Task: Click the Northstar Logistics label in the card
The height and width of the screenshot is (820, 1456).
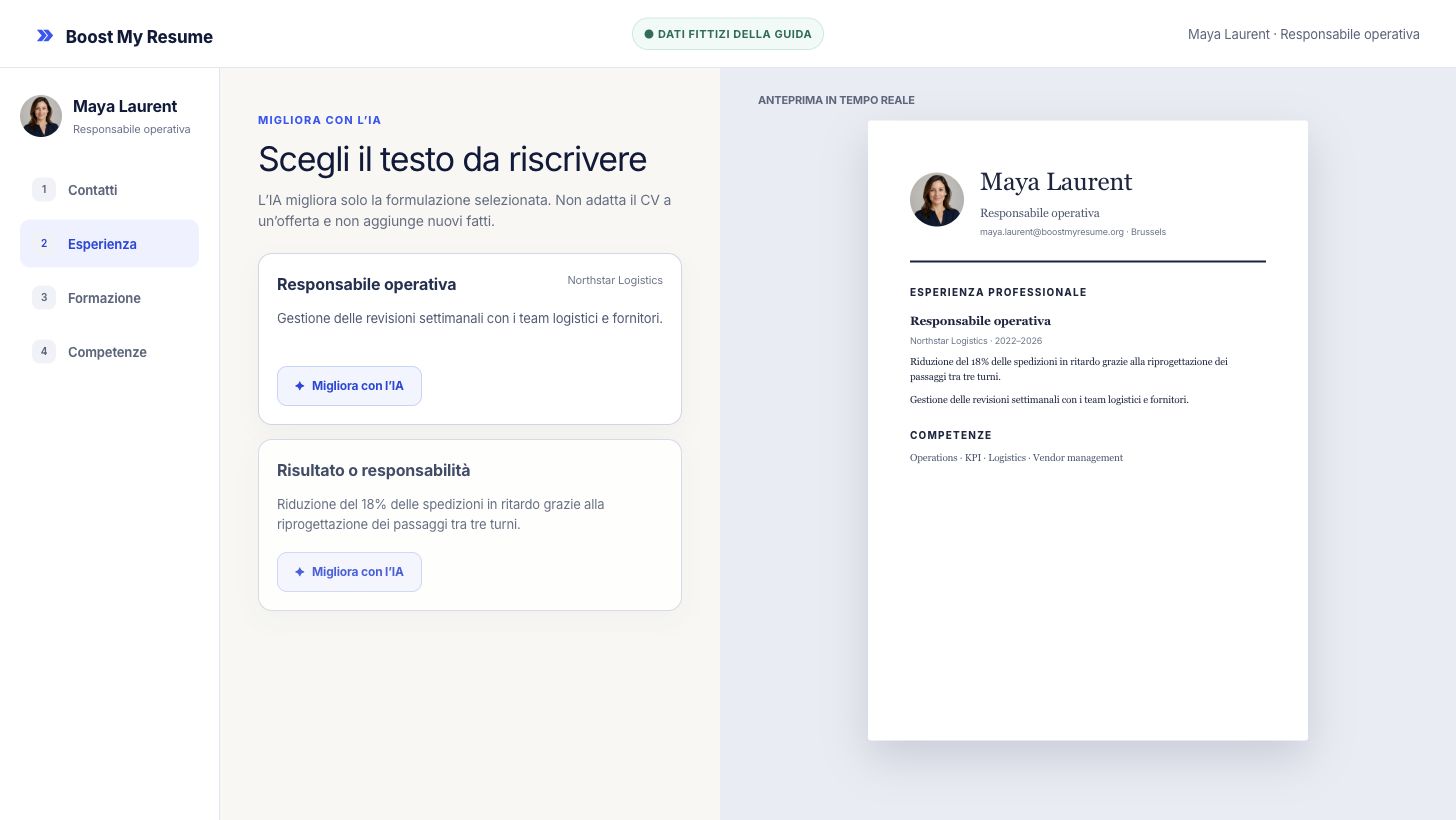Action: click(615, 280)
